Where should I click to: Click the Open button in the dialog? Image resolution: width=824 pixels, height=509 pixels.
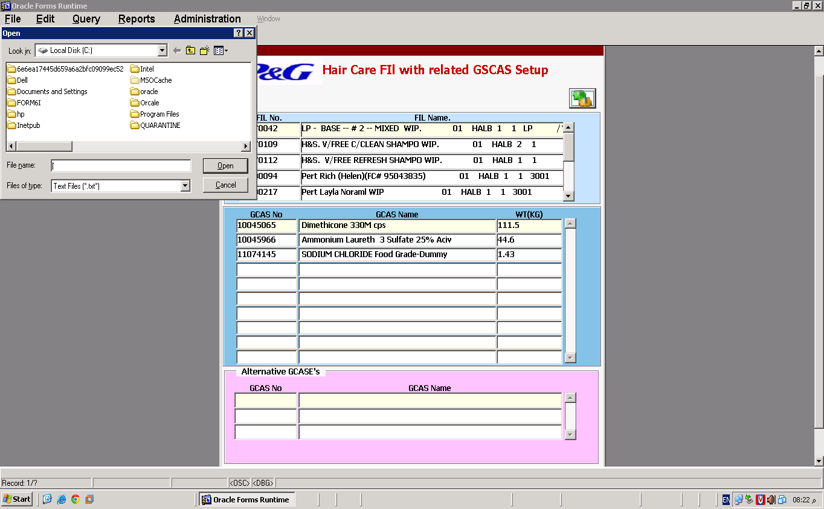point(225,166)
